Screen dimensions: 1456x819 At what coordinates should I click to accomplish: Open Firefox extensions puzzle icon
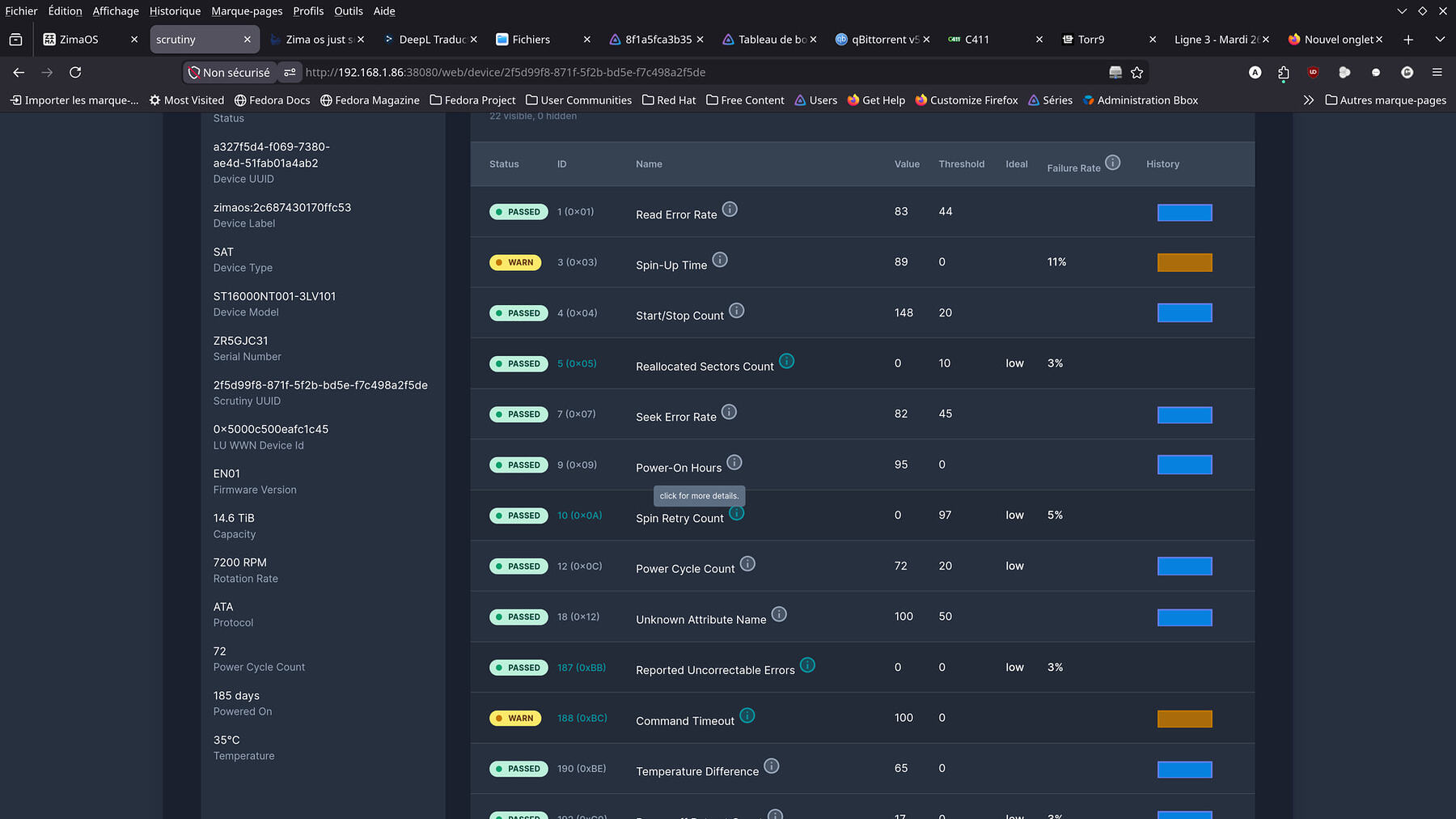pos(1284,73)
